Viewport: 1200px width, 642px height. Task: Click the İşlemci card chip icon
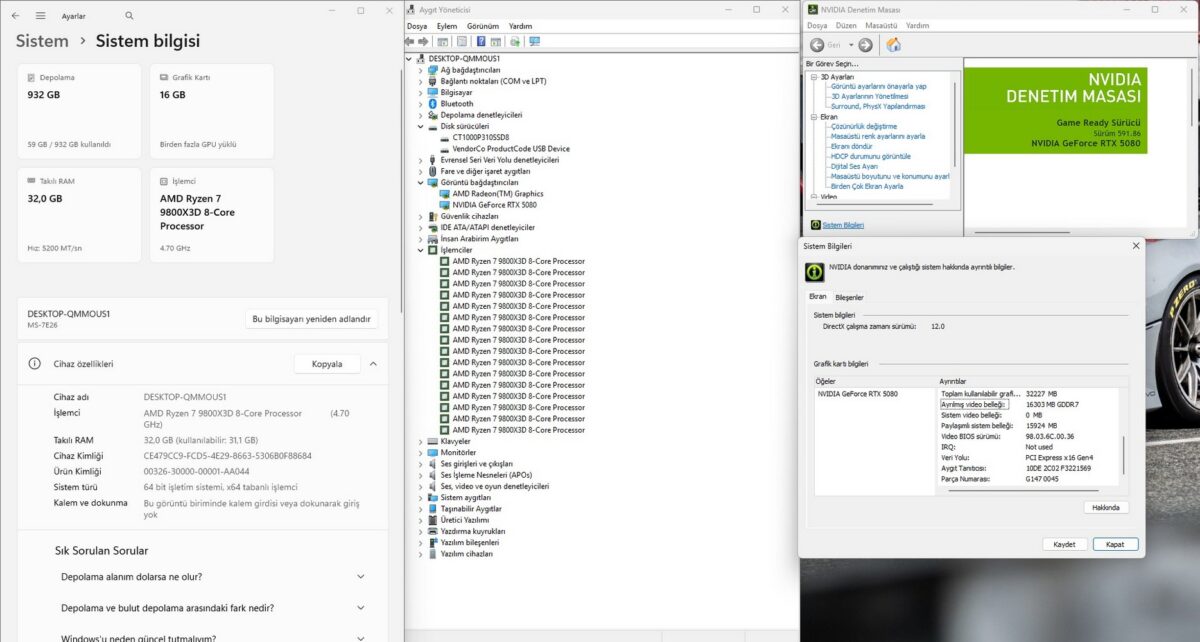click(x=164, y=181)
